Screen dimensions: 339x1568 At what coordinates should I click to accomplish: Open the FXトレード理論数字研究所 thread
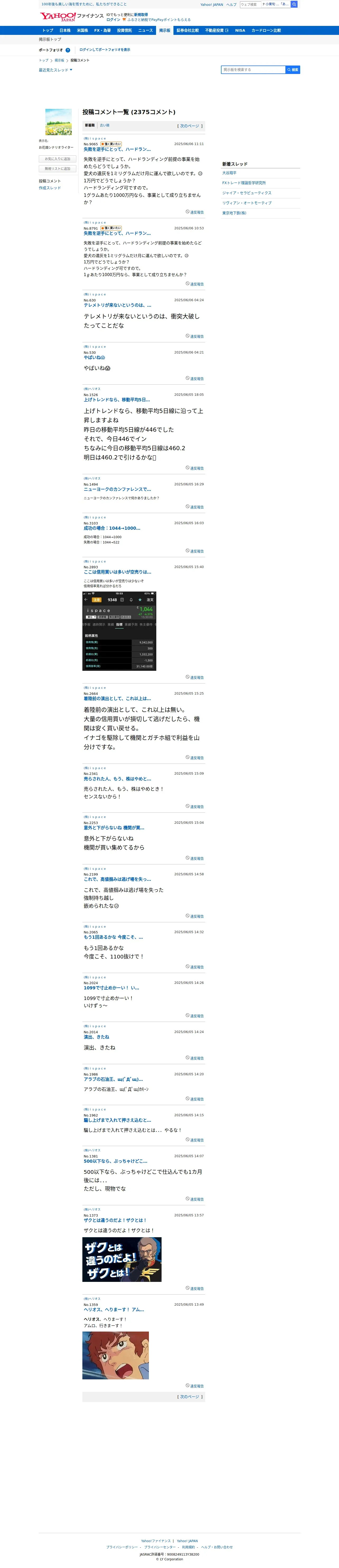click(x=244, y=183)
